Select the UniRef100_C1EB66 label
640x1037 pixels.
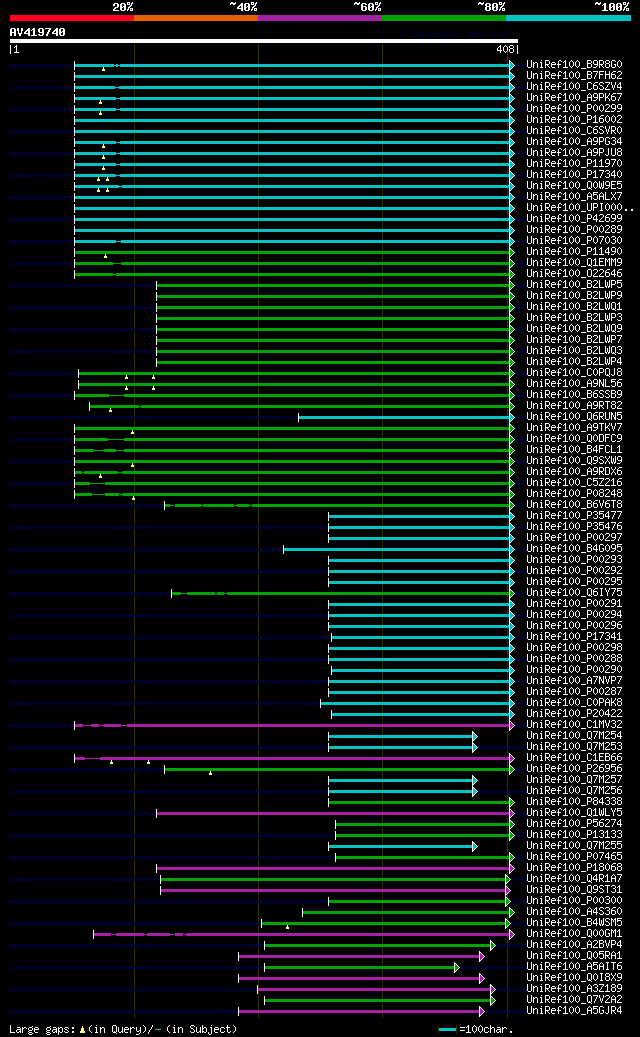click(x=574, y=757)
